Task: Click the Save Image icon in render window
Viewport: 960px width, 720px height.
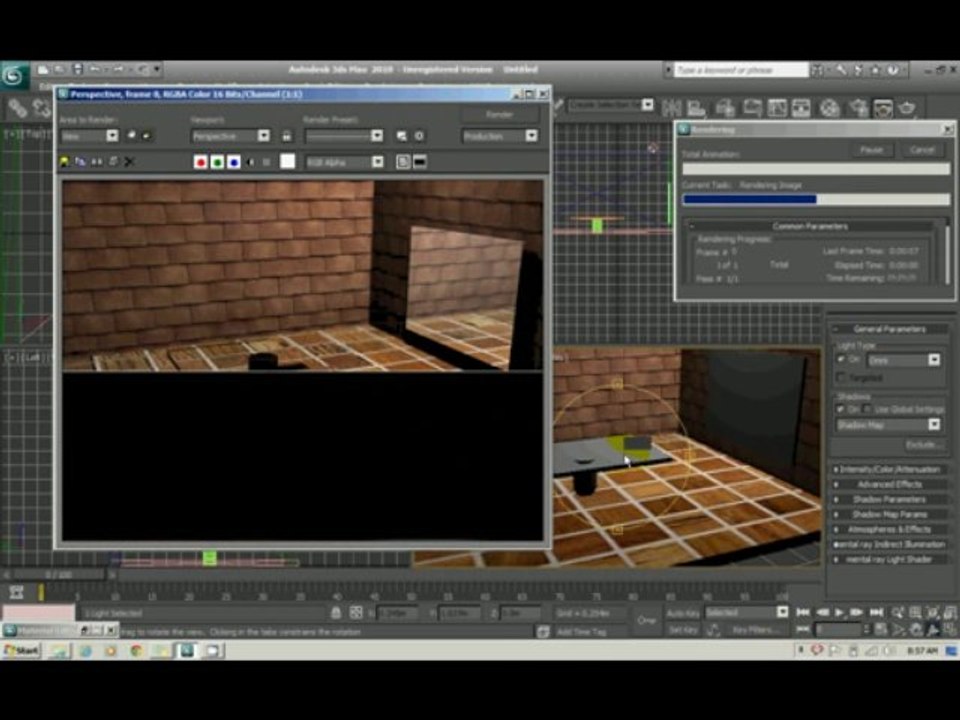Action: (x=64, y=162)
